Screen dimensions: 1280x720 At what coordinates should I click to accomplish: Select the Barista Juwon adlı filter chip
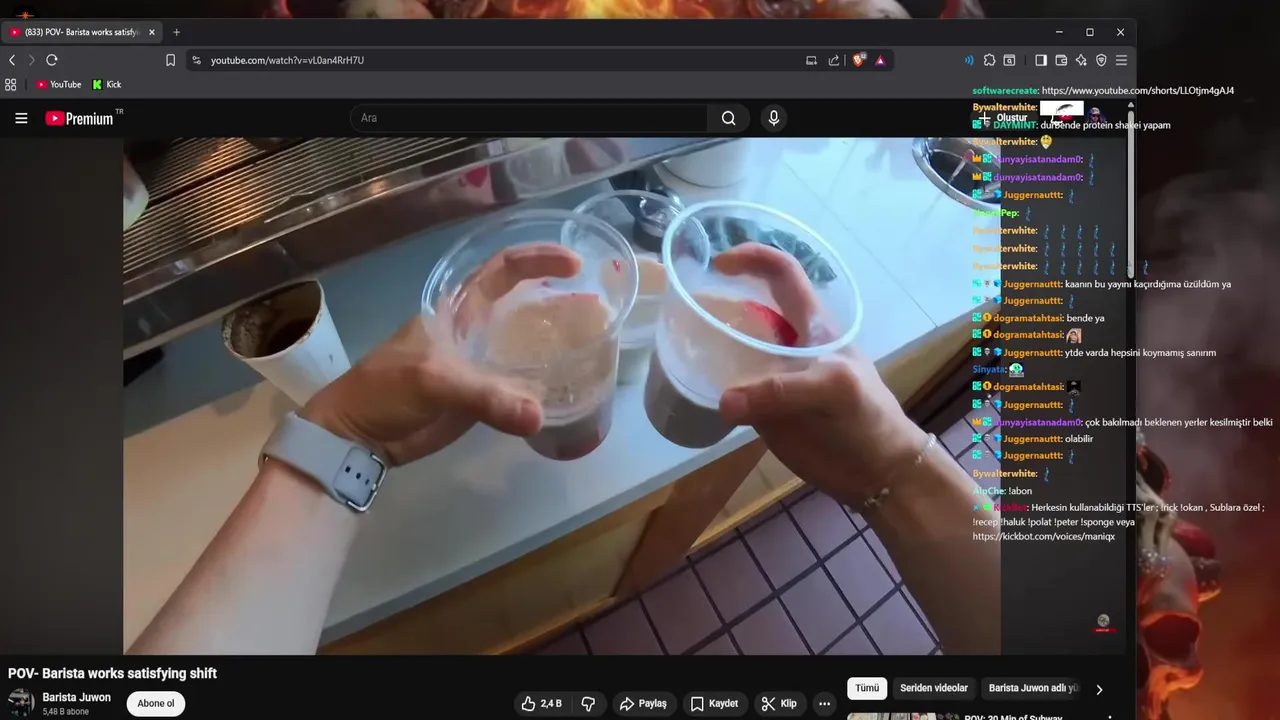1033,688
